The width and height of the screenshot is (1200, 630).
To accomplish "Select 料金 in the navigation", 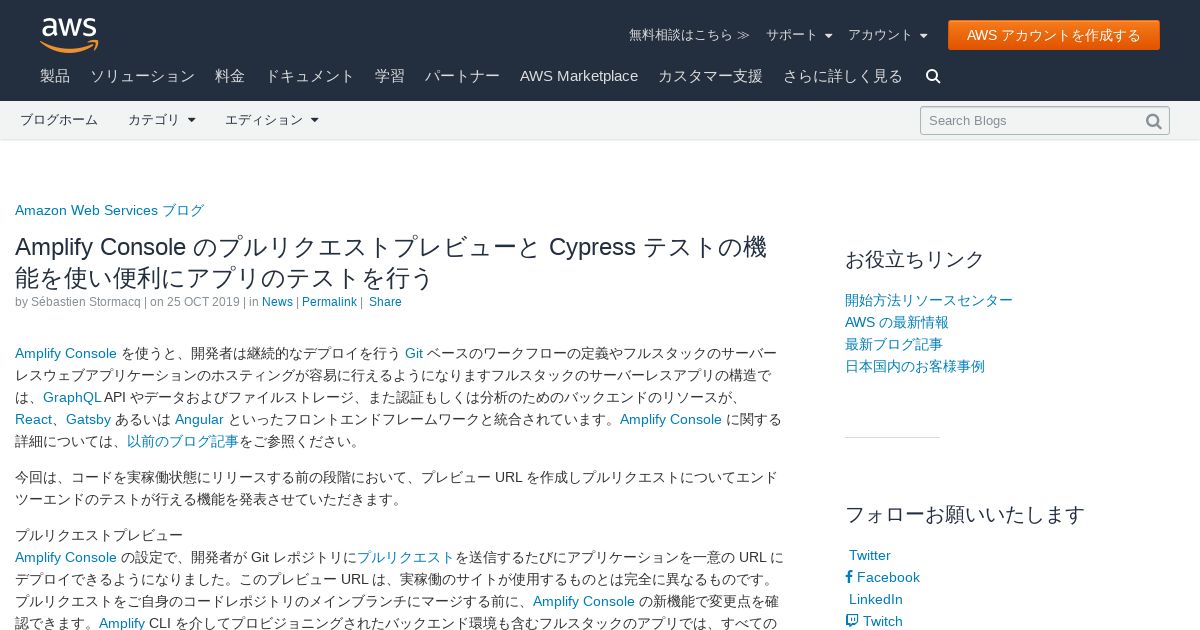I will [x=230, y=76].
